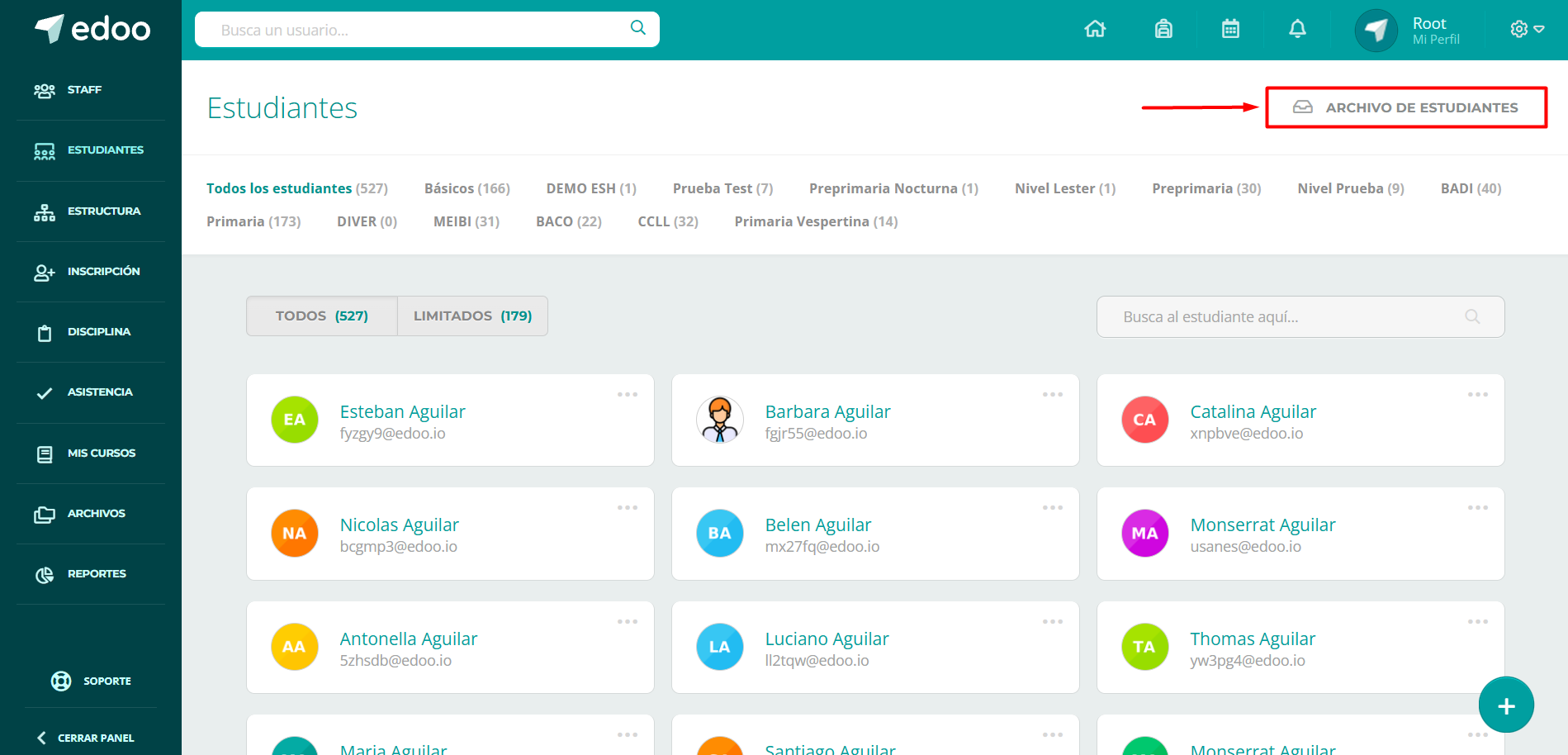Select Preprimaria (30) tab
The height and width of the screenshot is (755, 1568).
coord(1206,188)
